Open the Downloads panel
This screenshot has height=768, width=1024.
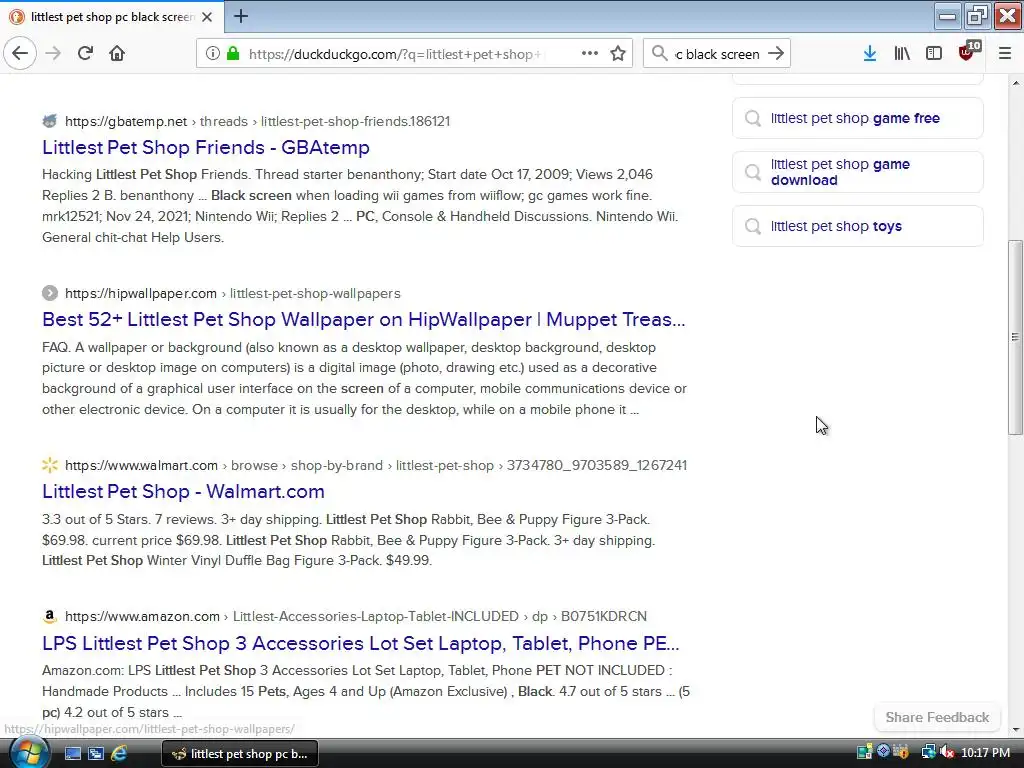(x=869, y=54)
